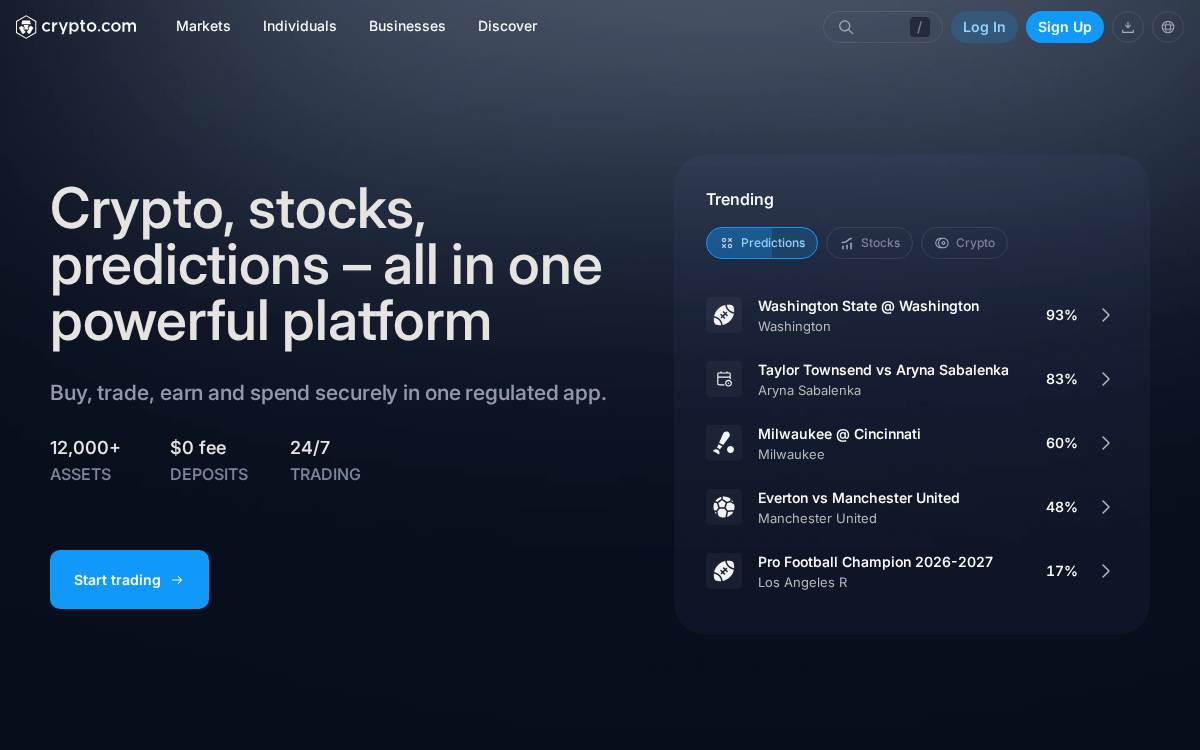Screen dimensions: 1200x750
Task: Expand Washington State @ Washington chevron
Action: pos(1106,315)
